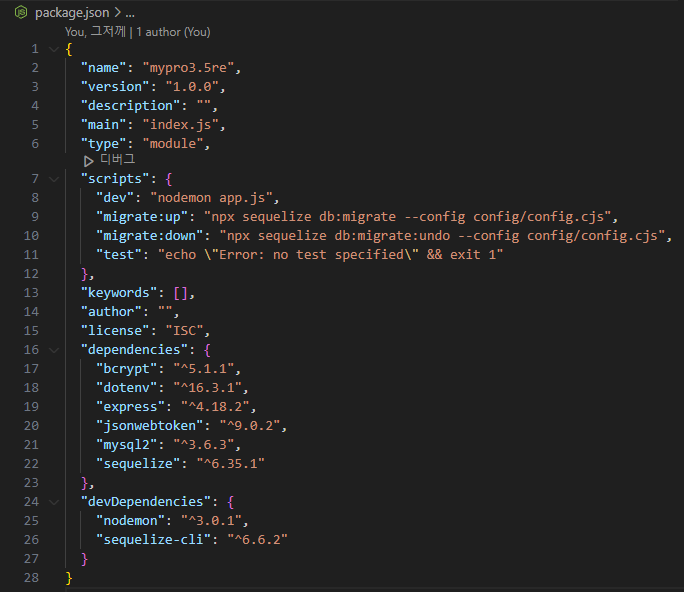Click the "express" dependency key

[x=130, y=407]
